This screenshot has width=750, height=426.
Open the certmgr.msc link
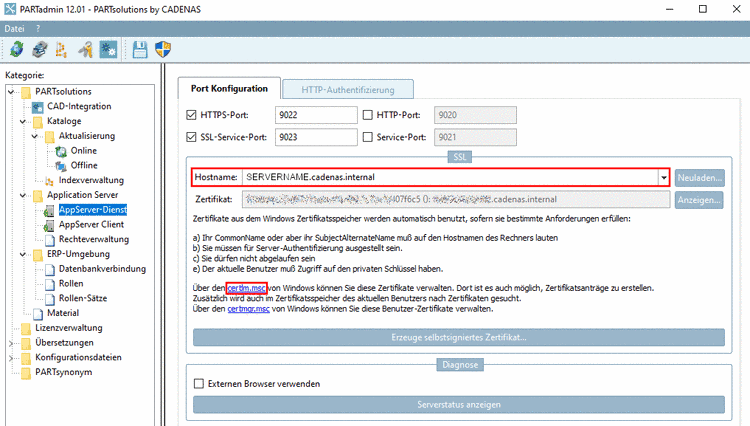pyautogui.click(x=248, y=309)
